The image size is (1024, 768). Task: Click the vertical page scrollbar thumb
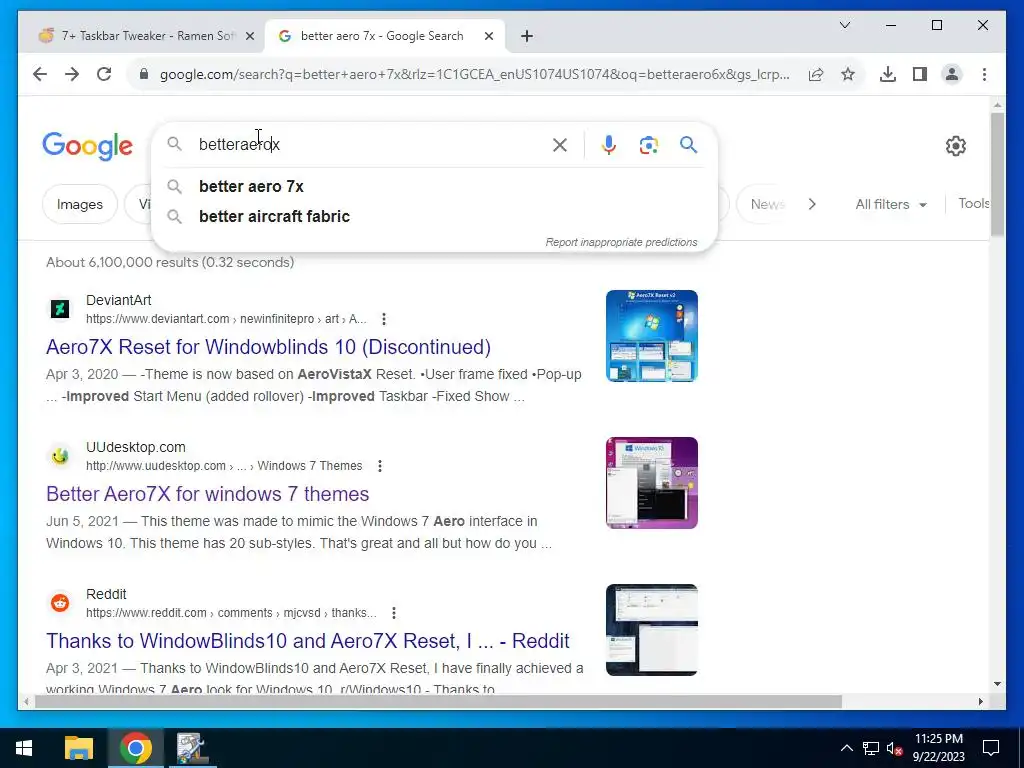pos(997,174)
